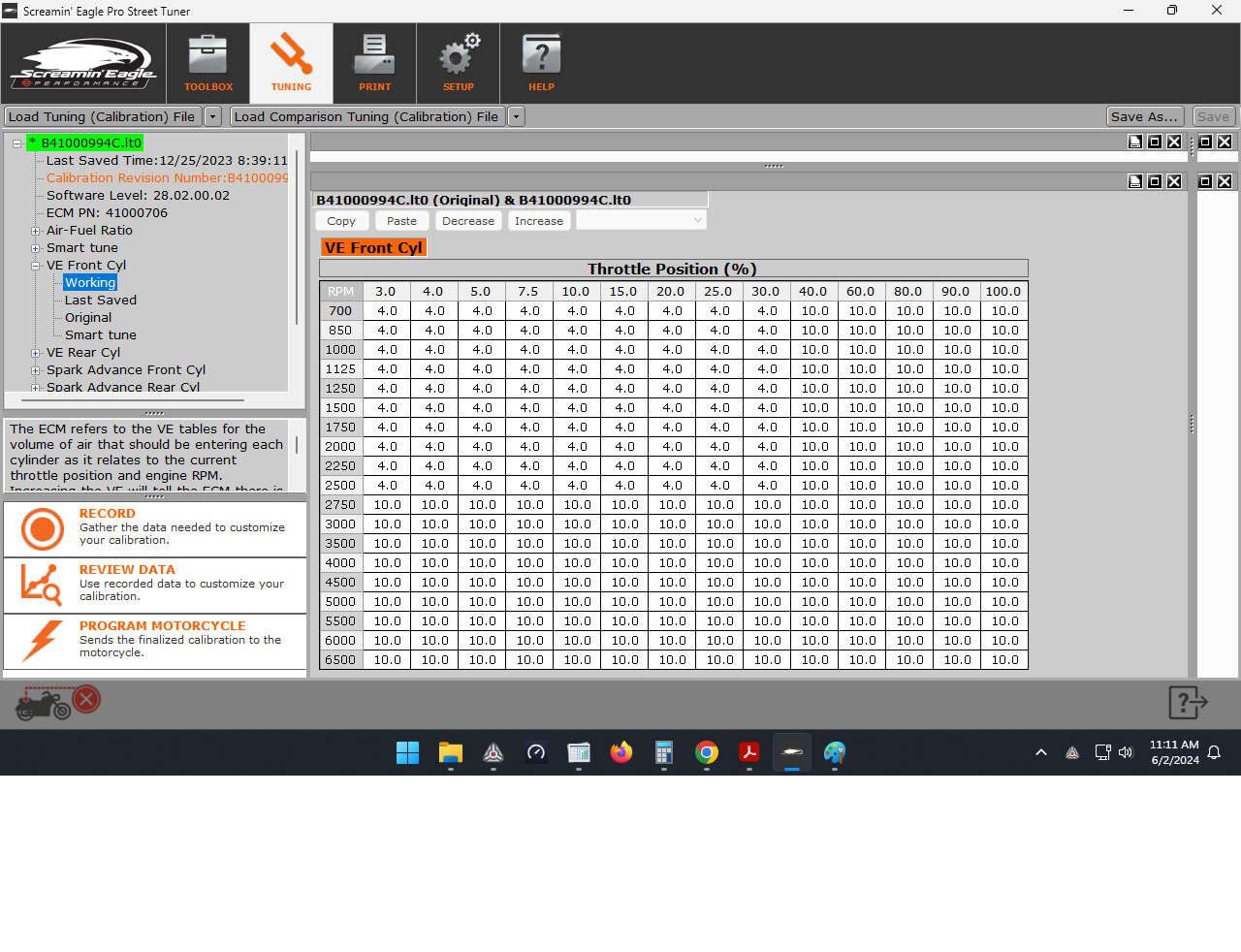The image size is (1241, 952).
Task: Expand the VE Rear Cyl tree node
Action: point(36,353)
